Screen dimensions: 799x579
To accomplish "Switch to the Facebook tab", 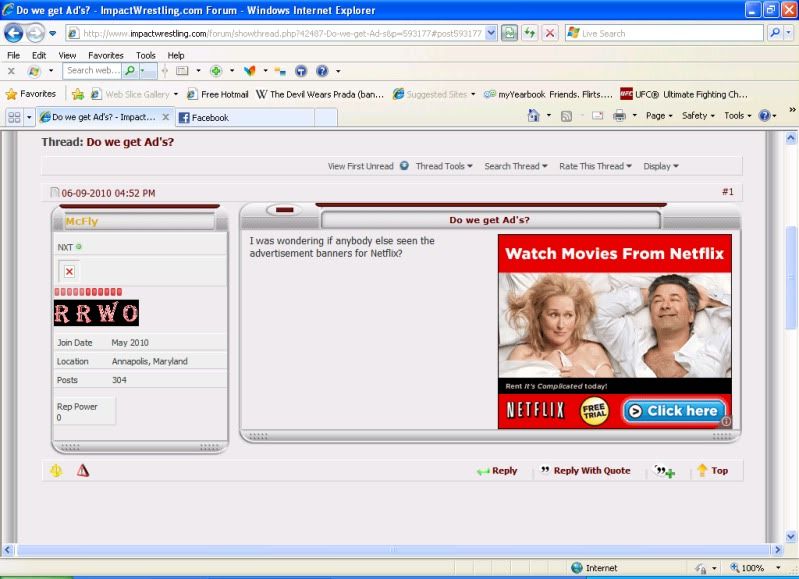I will point(245,118).
